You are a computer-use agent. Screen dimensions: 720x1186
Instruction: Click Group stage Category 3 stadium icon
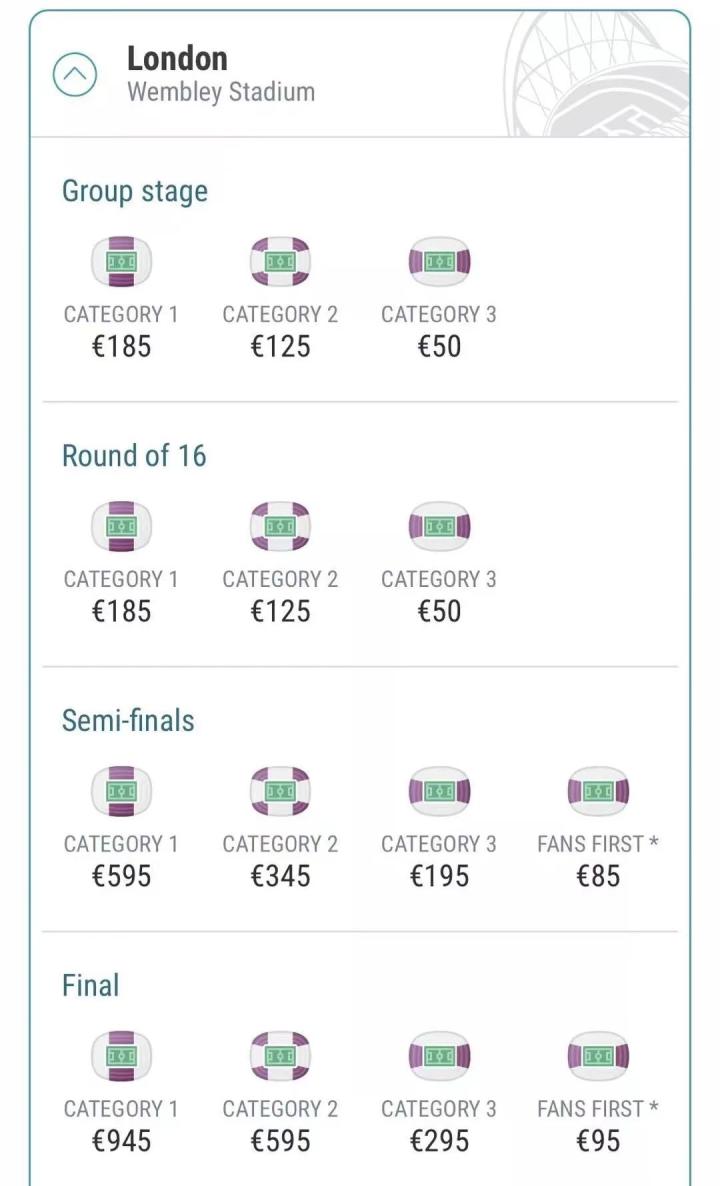click(439, 262)
